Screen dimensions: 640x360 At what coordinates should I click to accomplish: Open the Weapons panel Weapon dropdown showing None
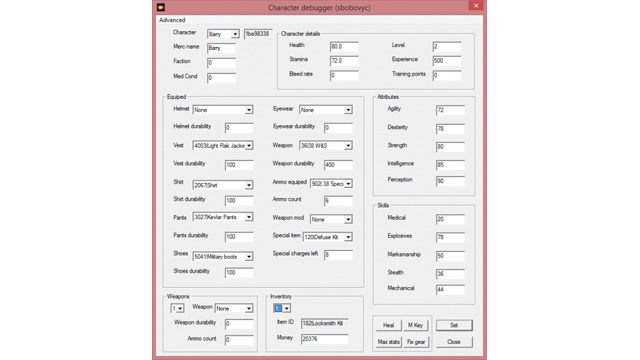(234, 308)
